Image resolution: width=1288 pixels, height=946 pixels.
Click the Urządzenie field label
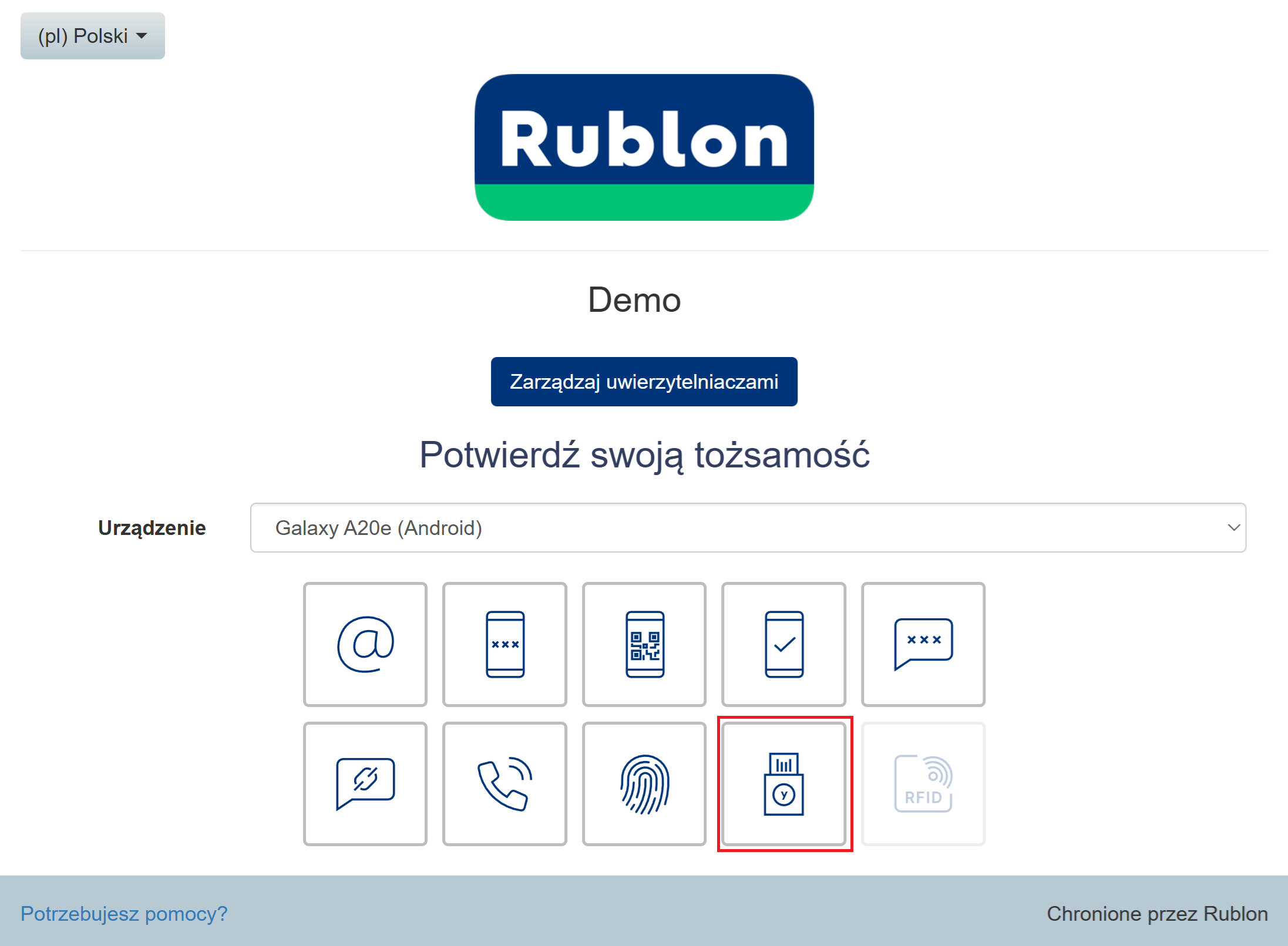click(x=152, y=528)
